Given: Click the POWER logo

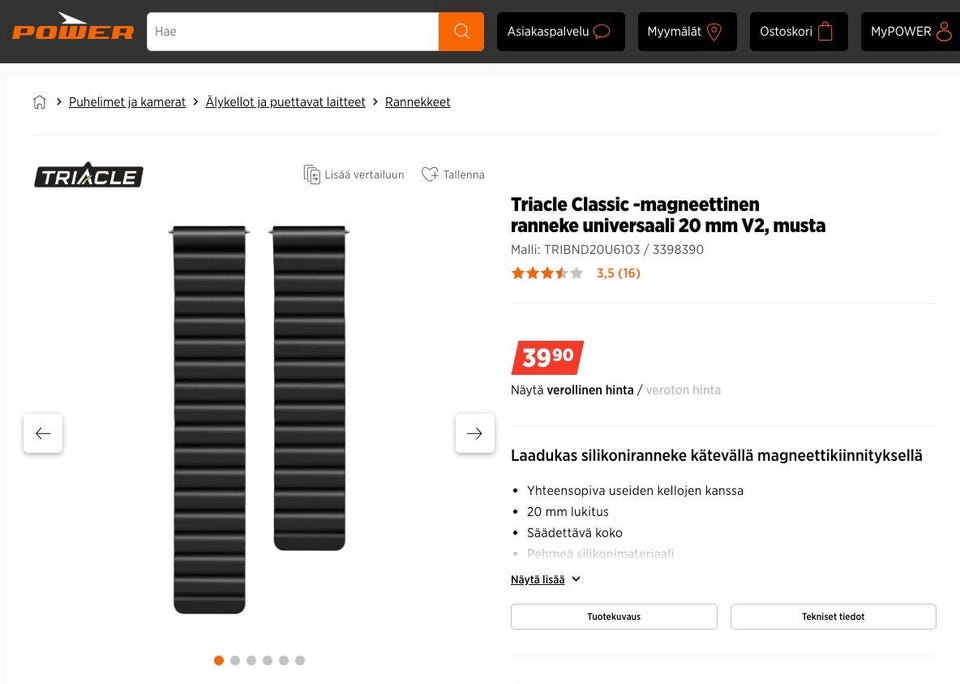Looking at the screenshot, I should [73, 29].
